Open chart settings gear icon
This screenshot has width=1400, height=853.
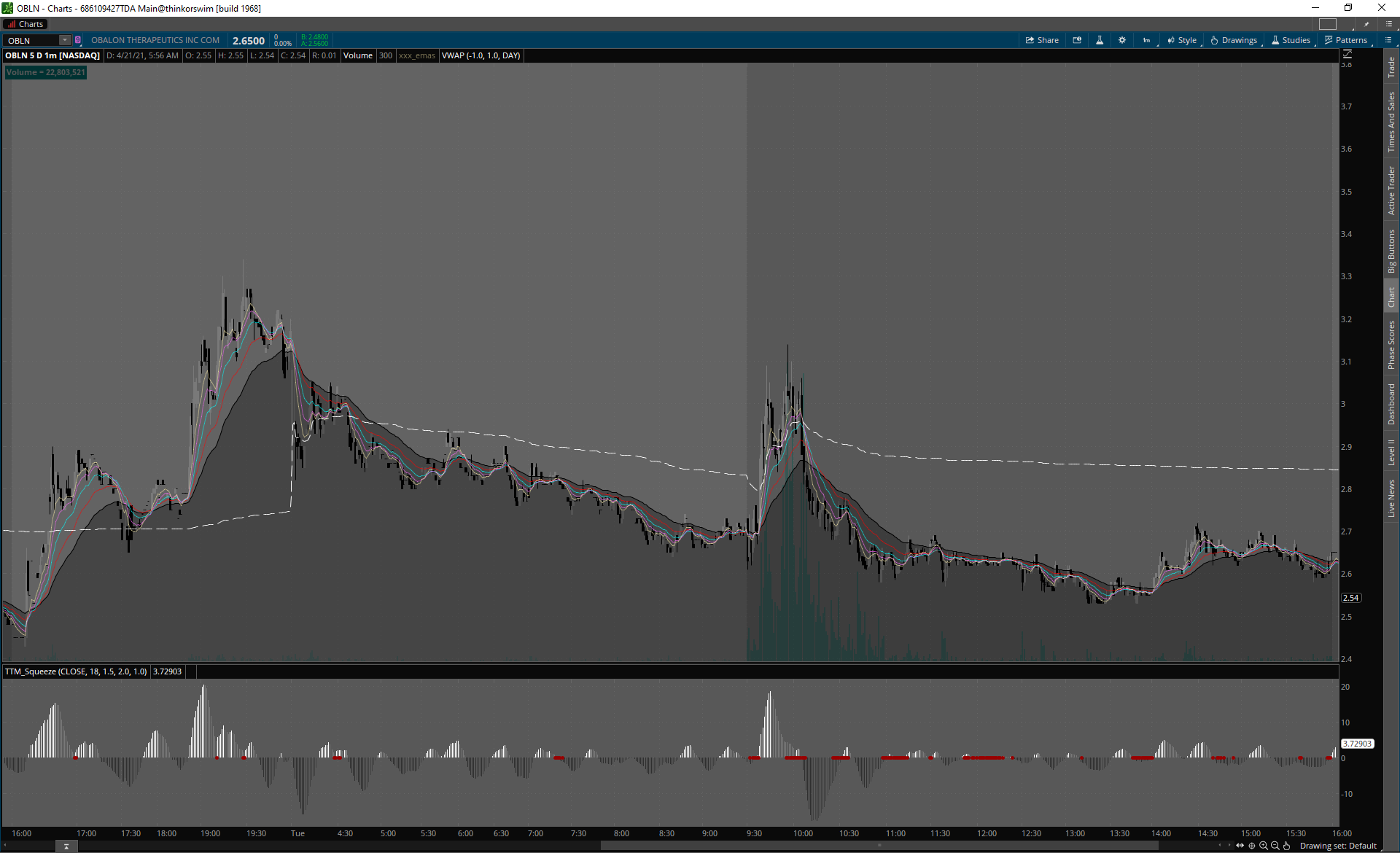pyautogui.click(x=1122, y=40)
